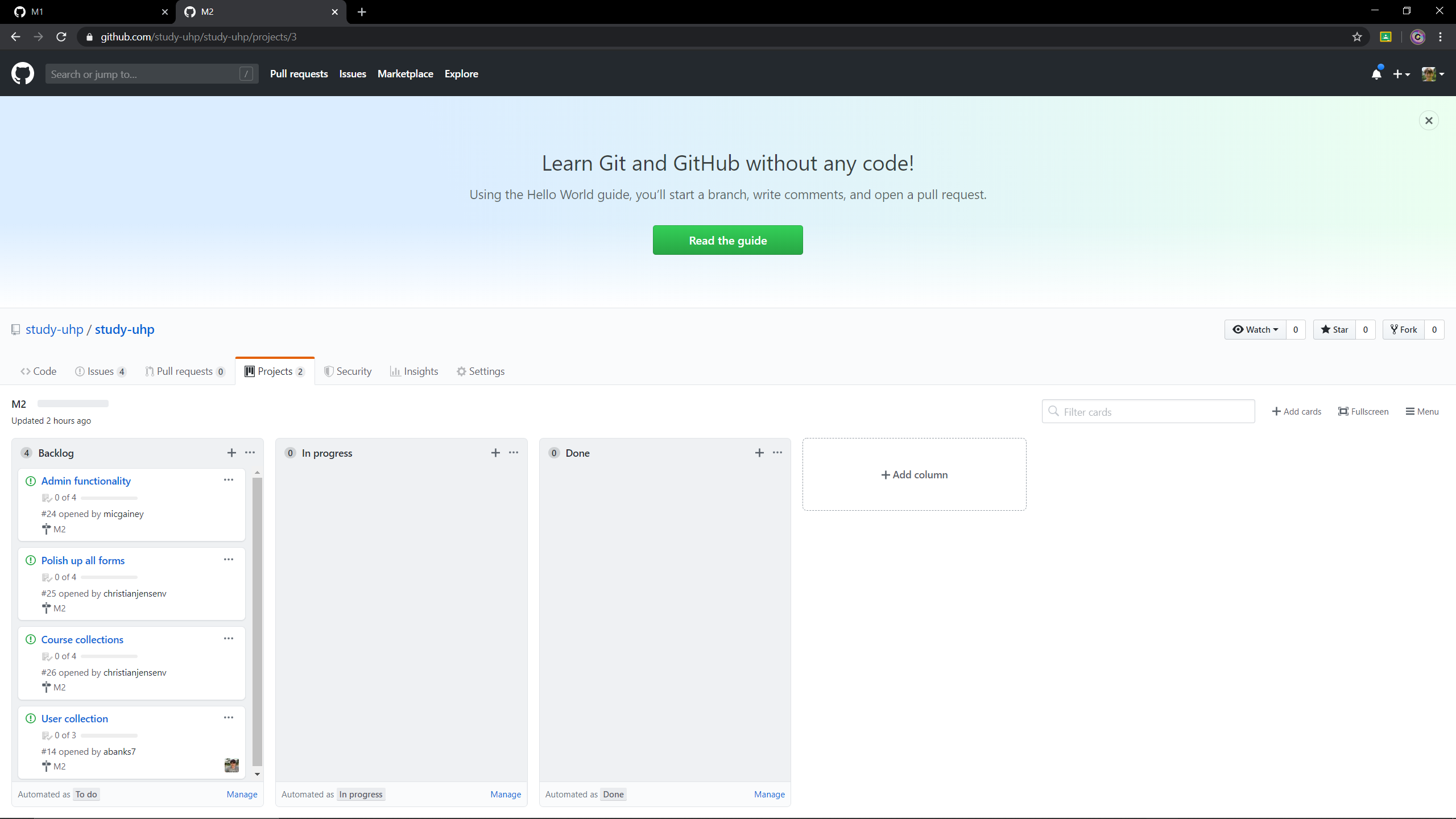Open the Watch dropdown
1456x819 pixels.
[1255, 329]
